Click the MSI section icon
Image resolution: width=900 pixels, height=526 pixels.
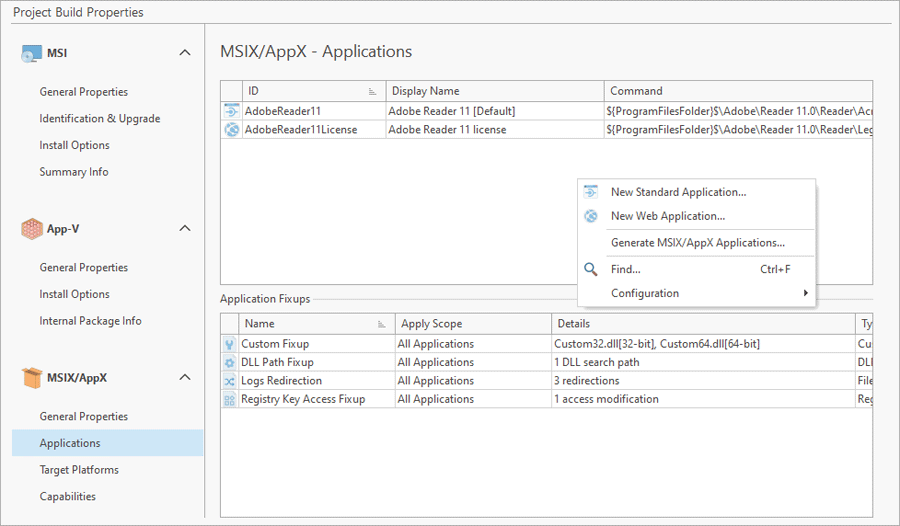(31, 53)
